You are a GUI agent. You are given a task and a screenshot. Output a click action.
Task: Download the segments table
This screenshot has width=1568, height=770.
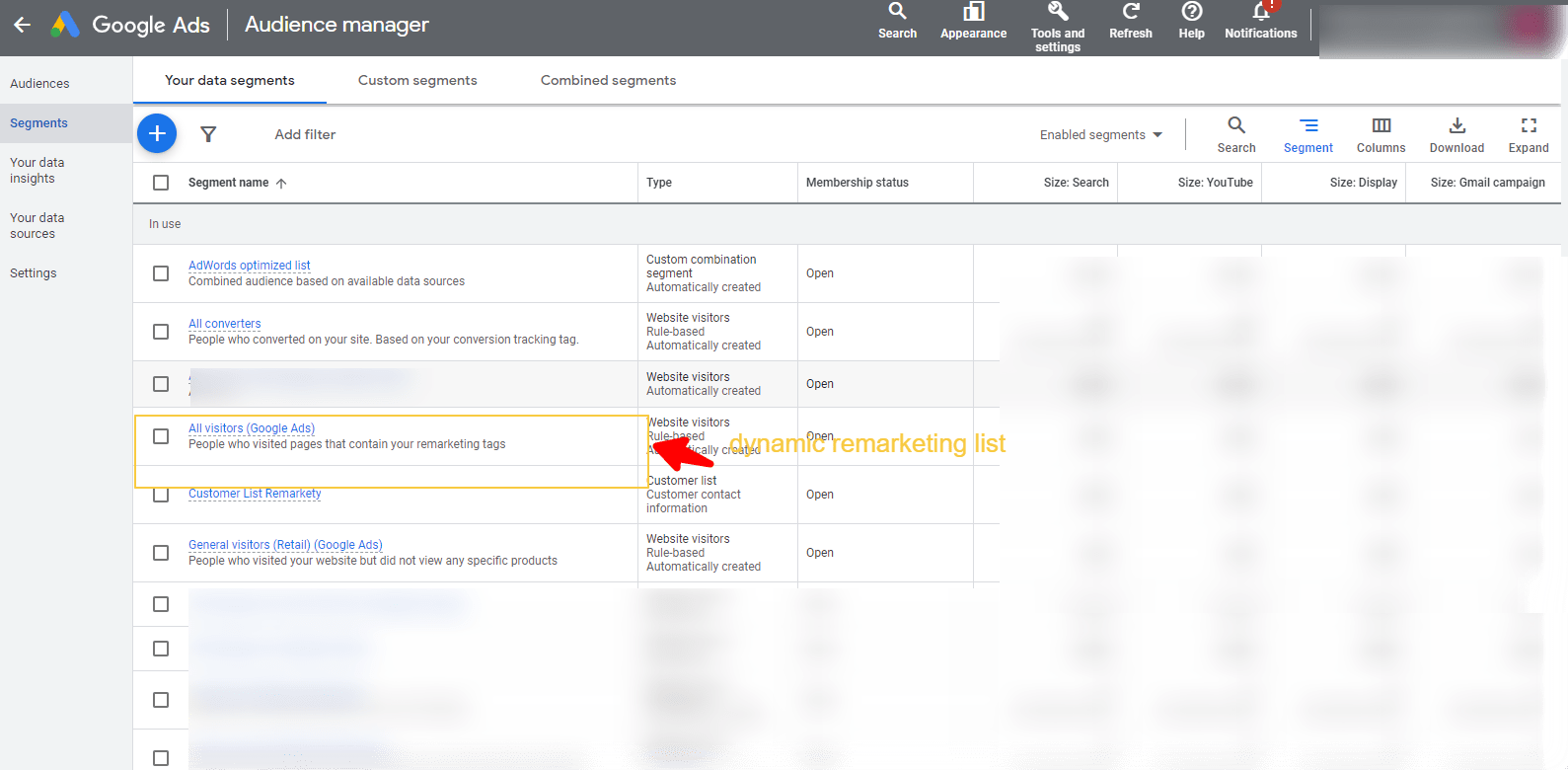tap(1456, 134)
